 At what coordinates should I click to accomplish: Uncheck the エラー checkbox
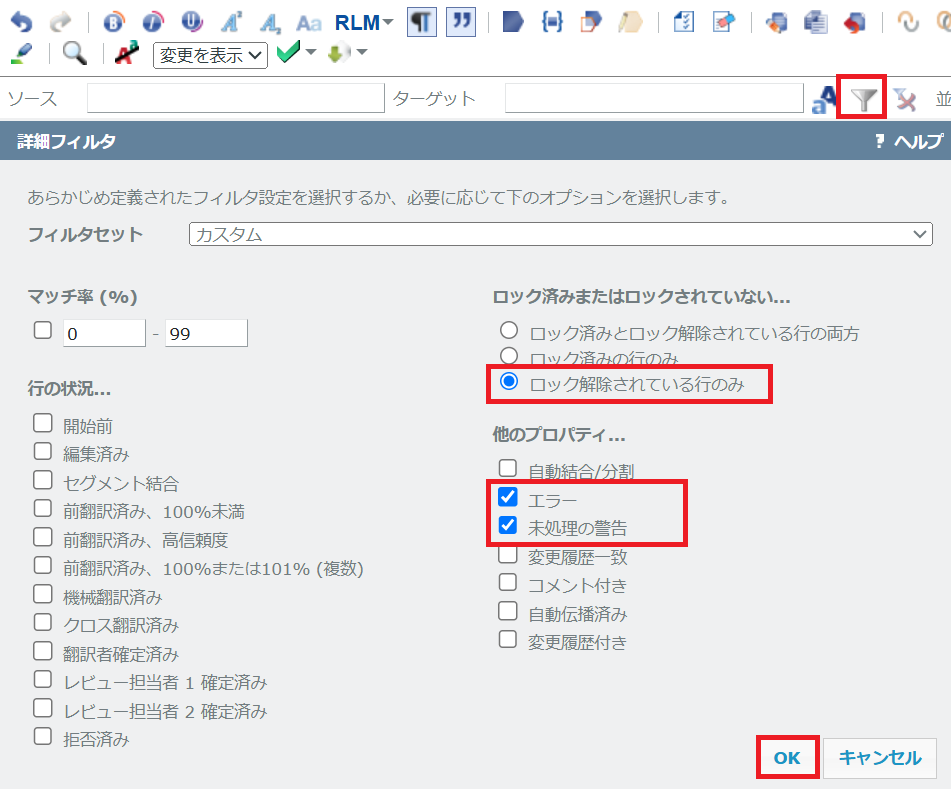point(508,497)
